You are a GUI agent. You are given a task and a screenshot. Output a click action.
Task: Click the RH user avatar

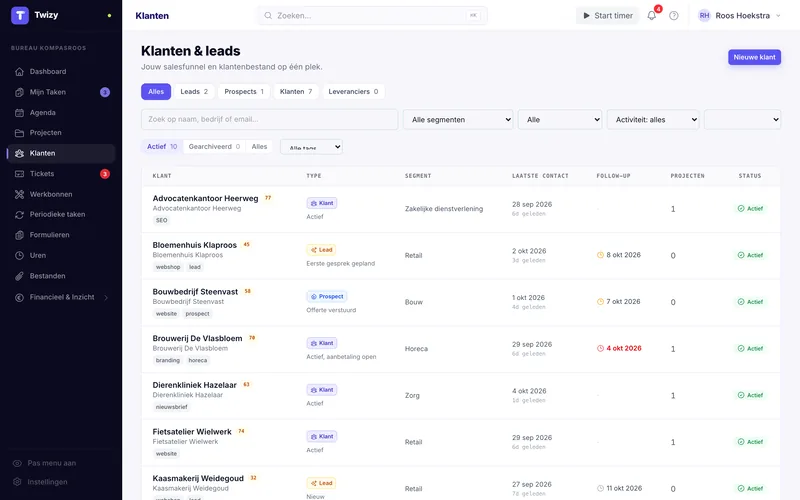[704, 16]
